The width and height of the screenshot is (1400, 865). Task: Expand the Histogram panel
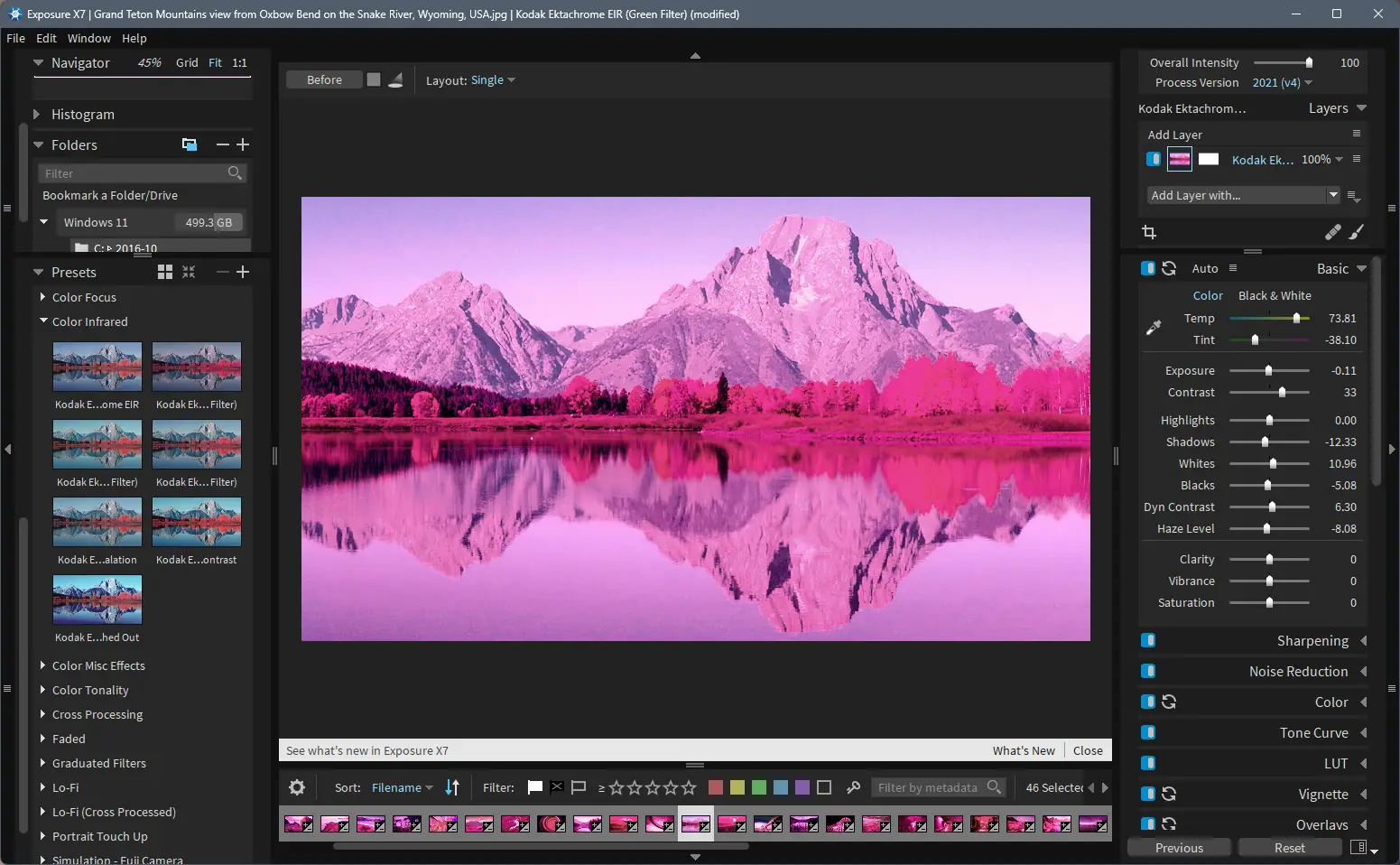(37, 115)
